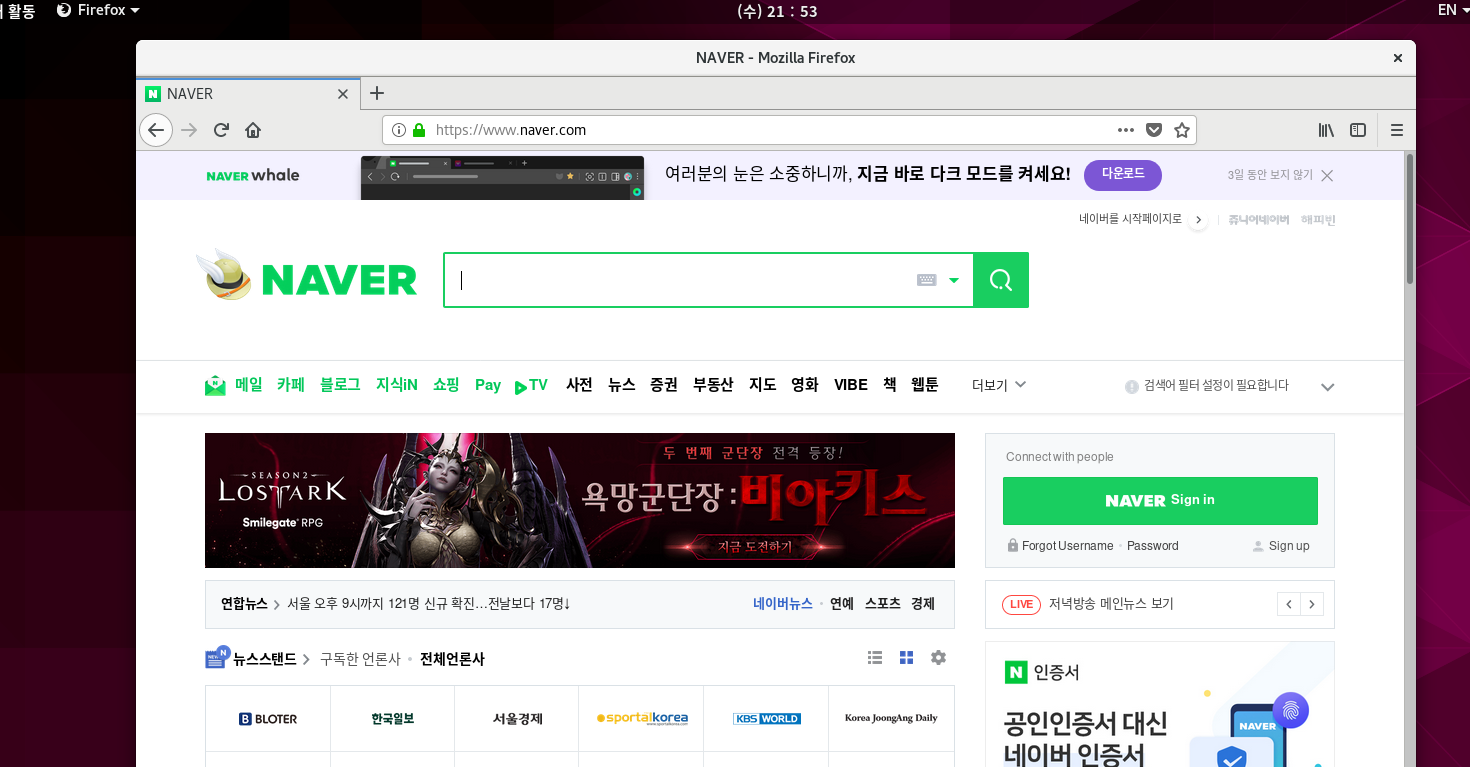The image size is (1470, 767).
Task: Open a new tab with plus button
Action: tap(377, 93)
